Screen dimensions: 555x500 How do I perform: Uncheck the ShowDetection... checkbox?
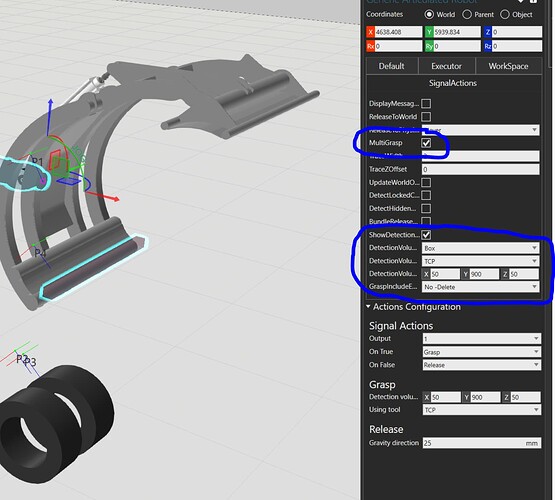[426, 235]
